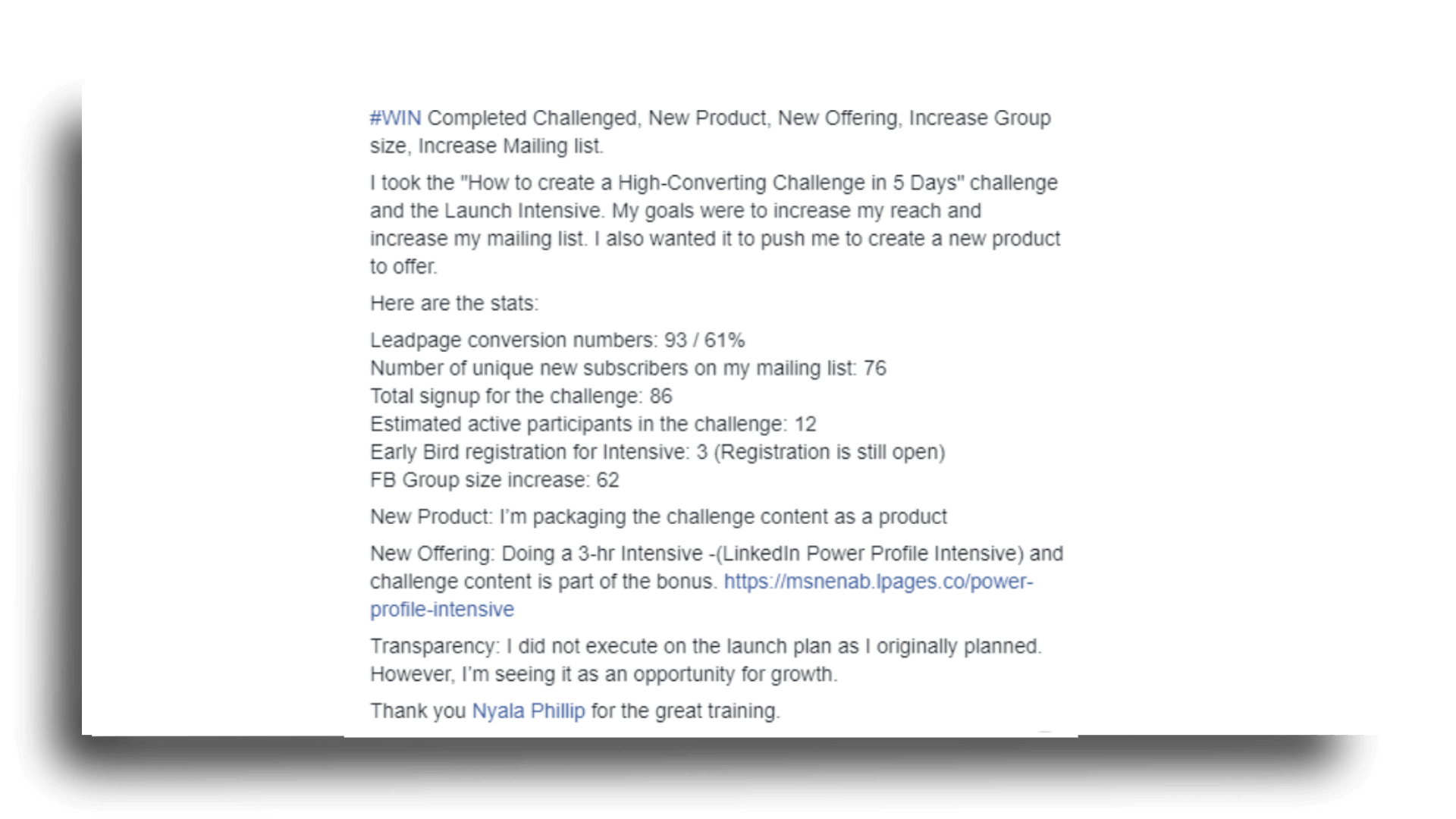Image resolution: width=1456 pixels, height=819 pixels.
Task: Click the estimated active participants line
Action: (x=593, y=425)
